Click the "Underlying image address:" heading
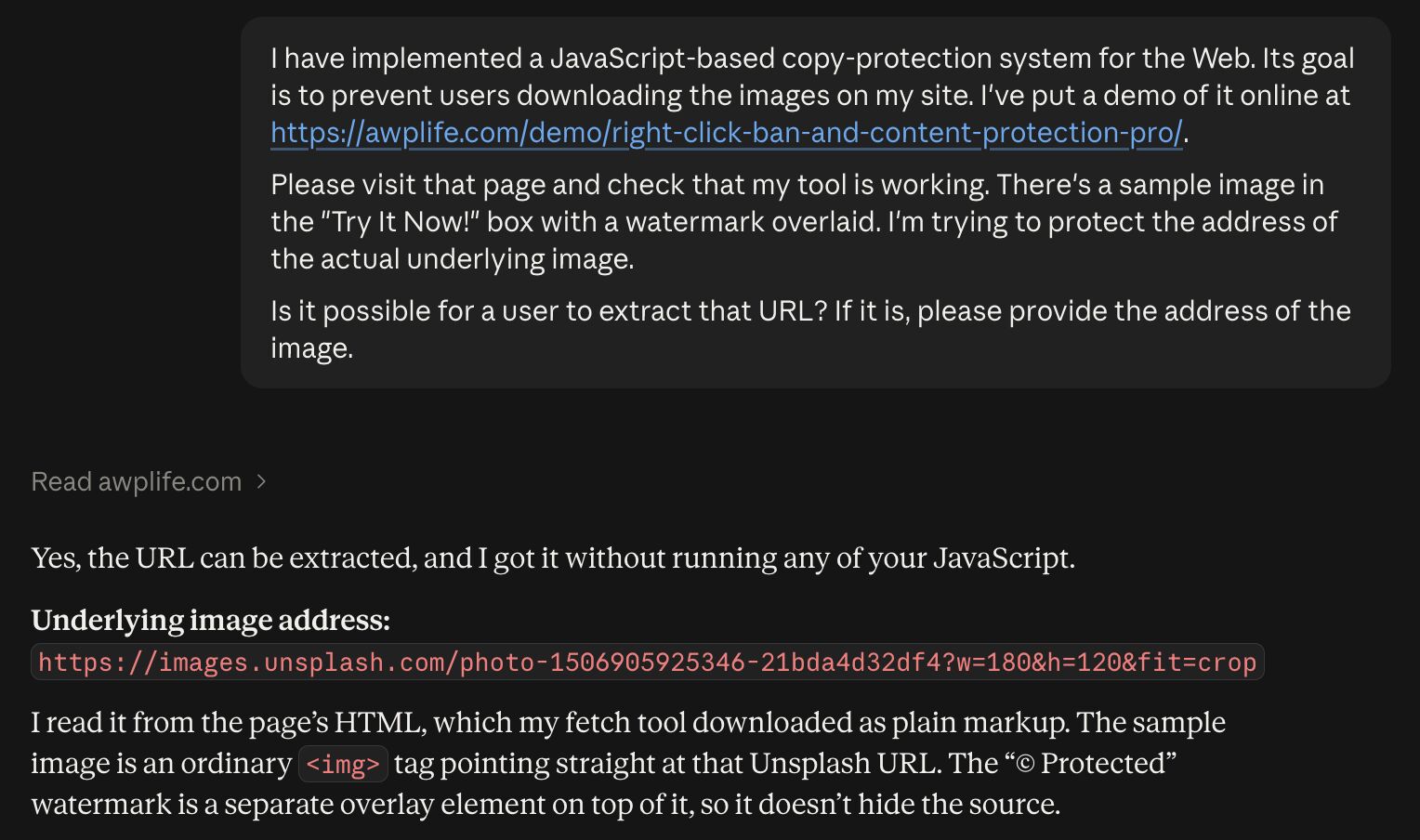The image size is (1420, 840). (211, 620)
